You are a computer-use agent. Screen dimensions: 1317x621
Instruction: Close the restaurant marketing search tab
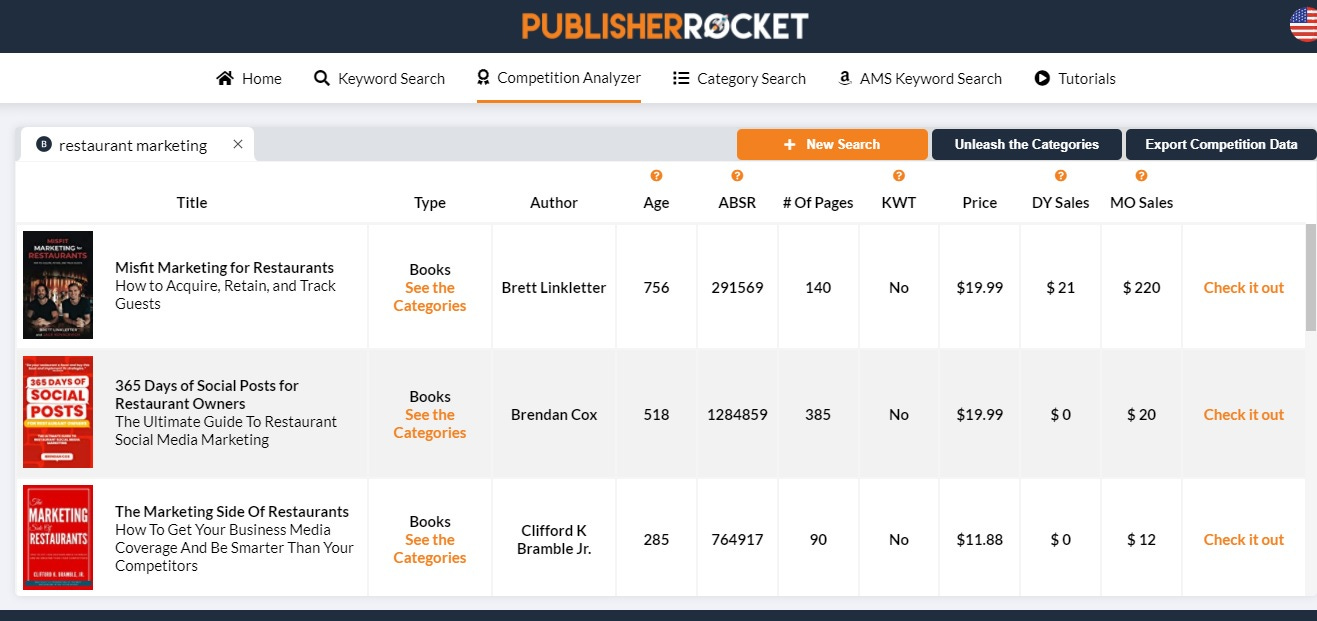pyautogui.click(x=238, y=144)
